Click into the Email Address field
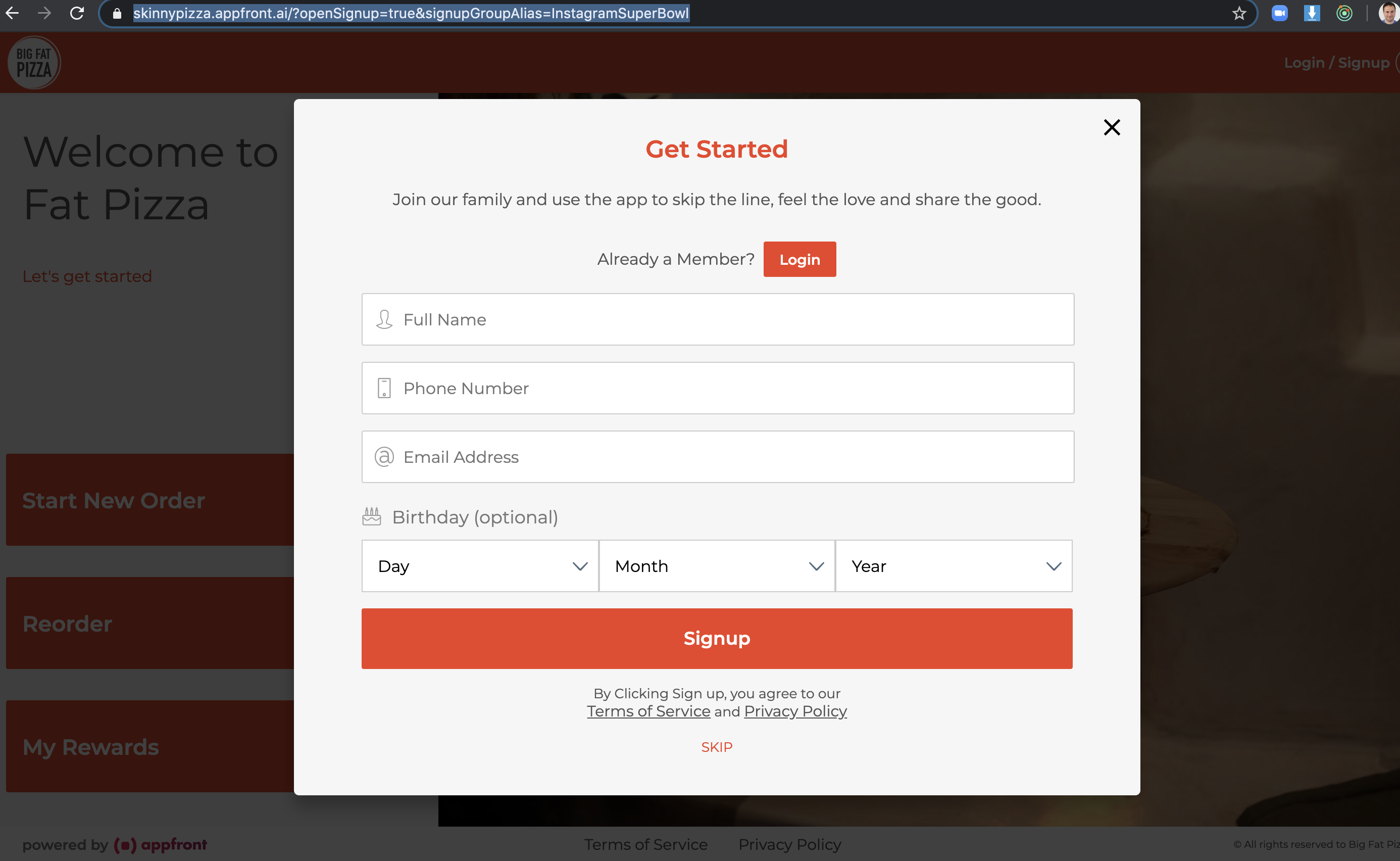Screen dimensions: 1400x861 click(x=718, y=457)
